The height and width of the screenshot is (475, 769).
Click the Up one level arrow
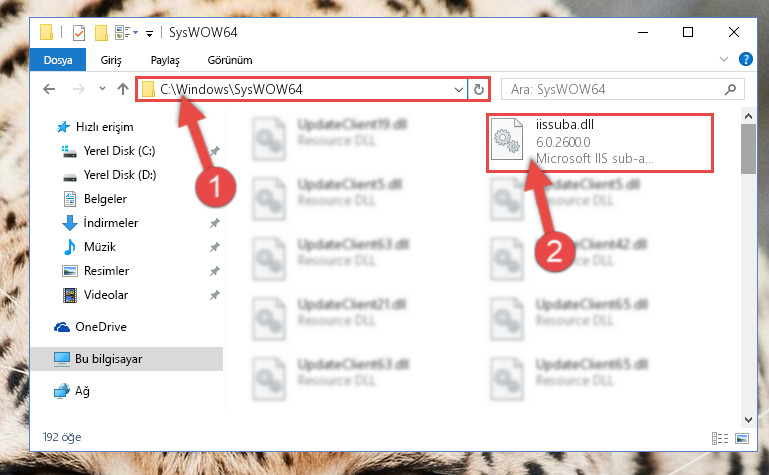click(x=123, y=89)
